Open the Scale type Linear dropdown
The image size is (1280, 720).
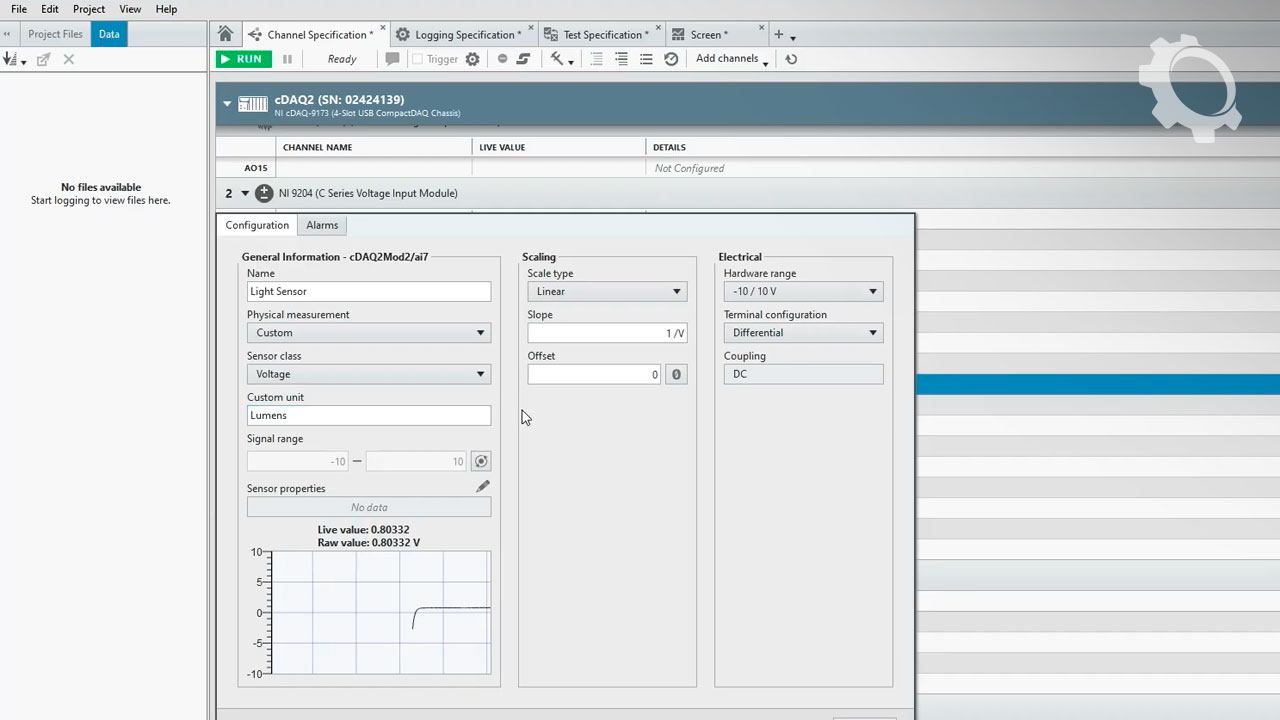(606, 291)
